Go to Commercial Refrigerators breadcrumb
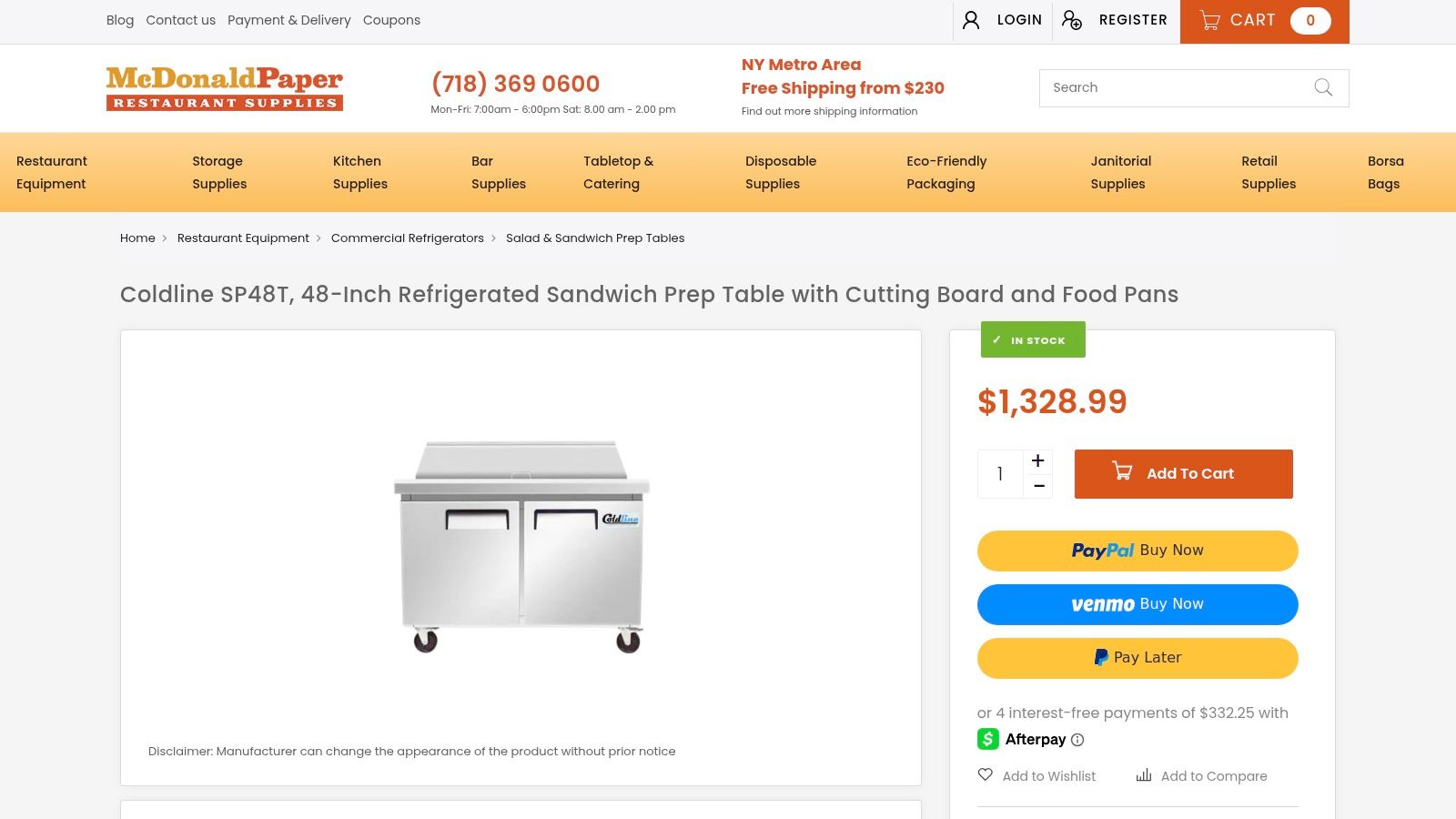The width and height of the screenshot is (1456, 819). pos(408,238)
